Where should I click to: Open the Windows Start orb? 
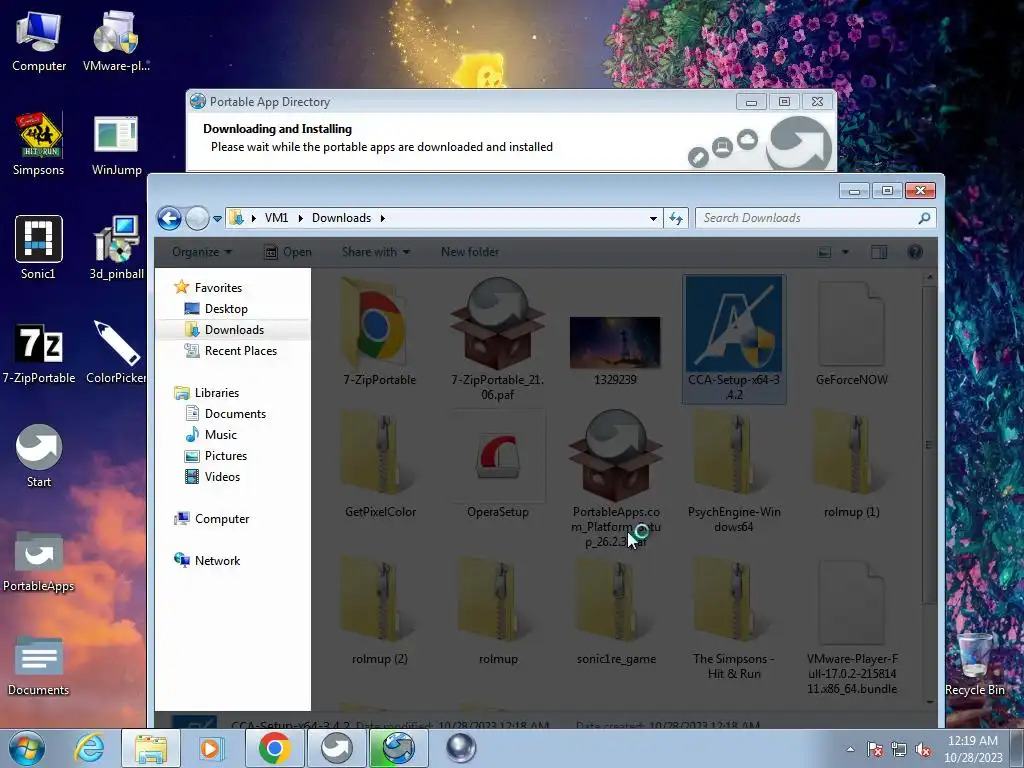pyautogui.click(x=26, y=748)
